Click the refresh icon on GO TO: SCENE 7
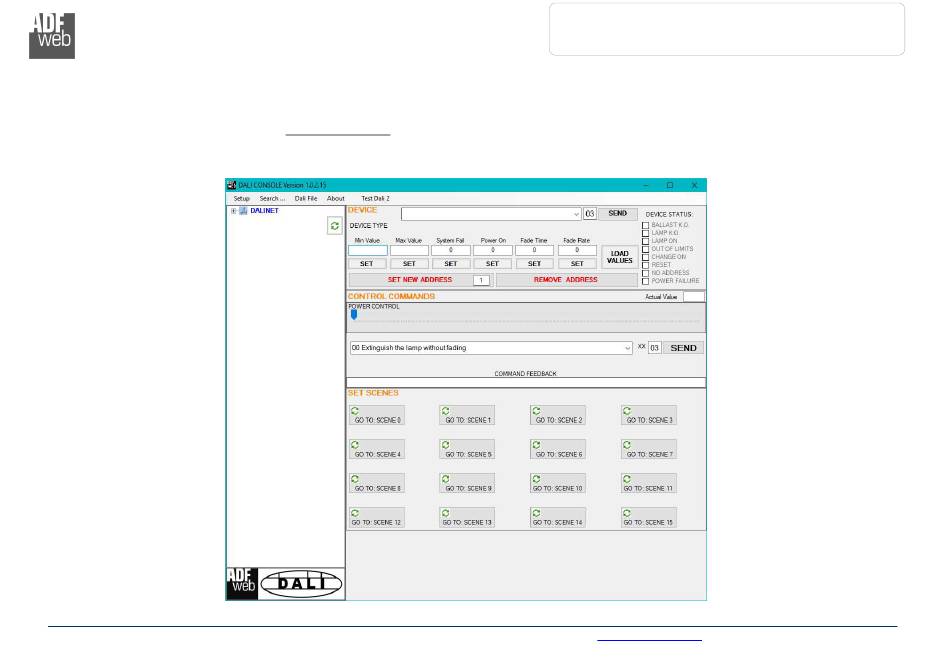The height and width of the screenshot is (659, 950). click(627, 445)
